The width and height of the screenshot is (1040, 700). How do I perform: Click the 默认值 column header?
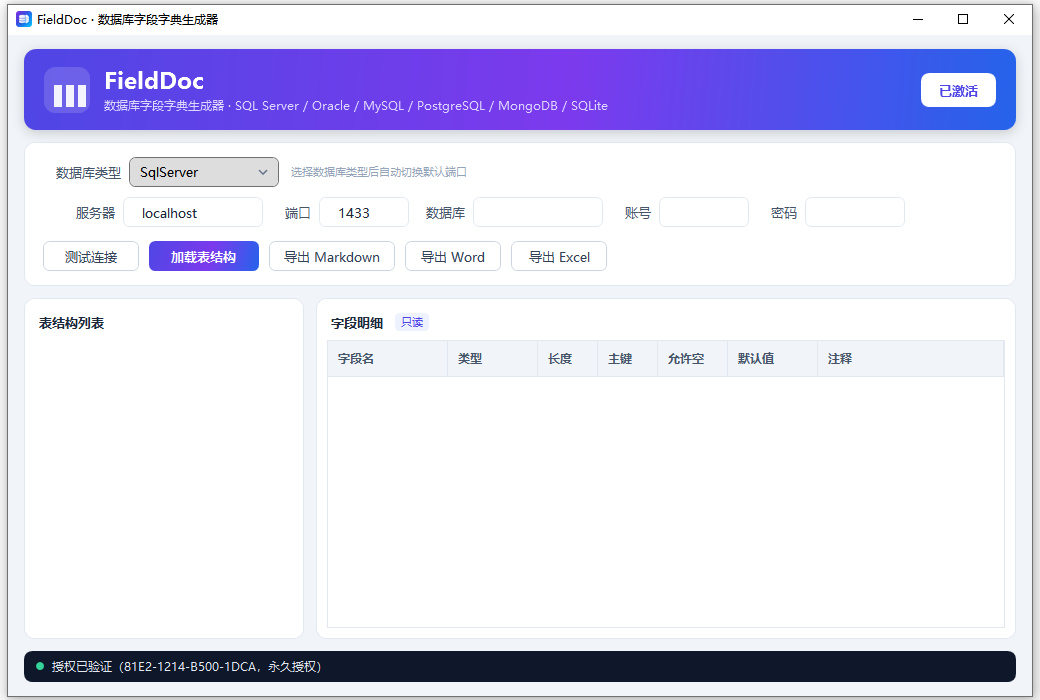[x=772, y=358]
